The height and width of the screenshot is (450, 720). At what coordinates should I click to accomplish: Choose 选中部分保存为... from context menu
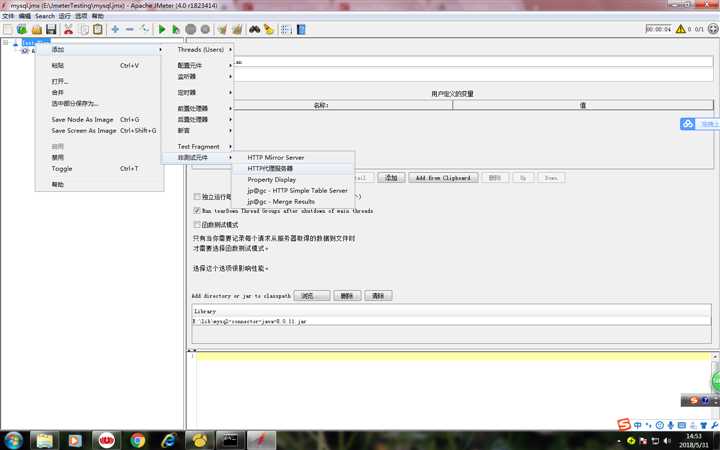(99, 104)
